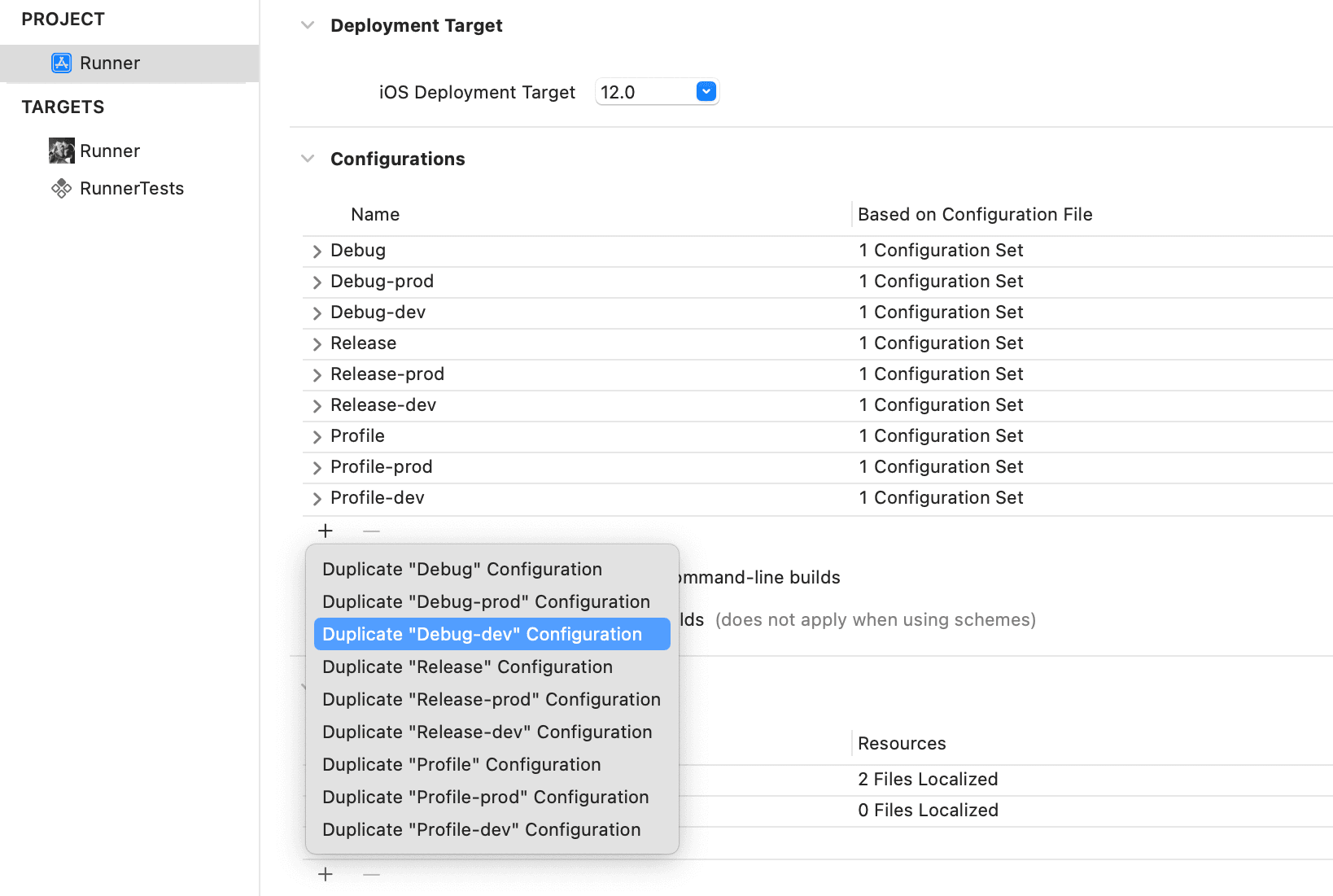The width and height of the screenshot is (1333, 896).
Task: Click the iOS Deployment Target 12.0 field
Action: click(x=657, y=92)
